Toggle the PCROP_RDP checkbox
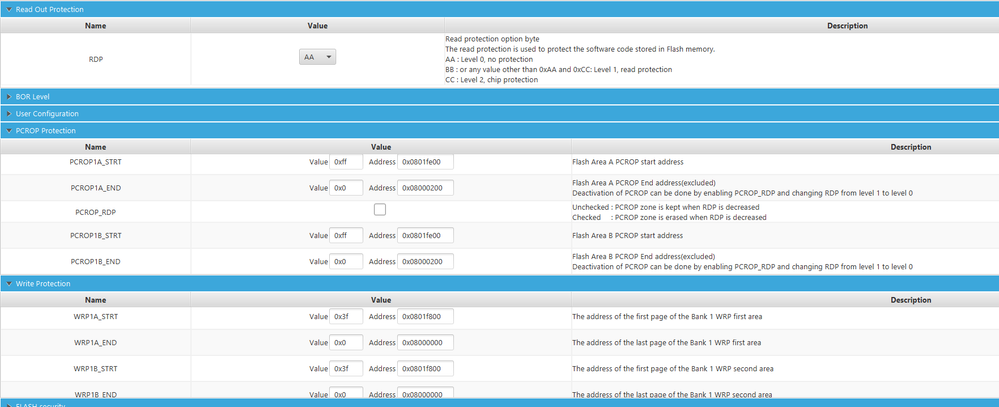This screenshot has height=407, width=999. pyautogui.click(x=380, y=209)
